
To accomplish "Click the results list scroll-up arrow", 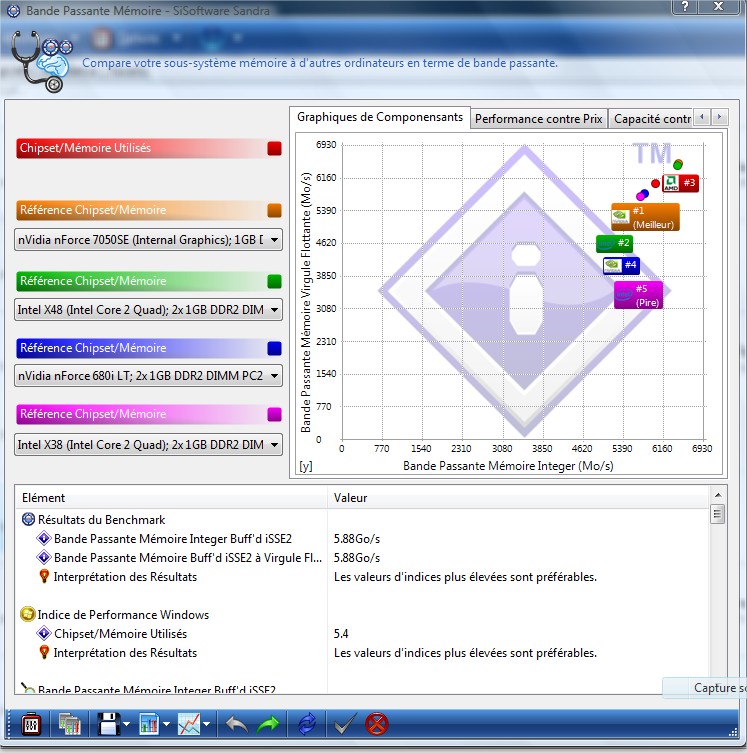I will point(718,495).
